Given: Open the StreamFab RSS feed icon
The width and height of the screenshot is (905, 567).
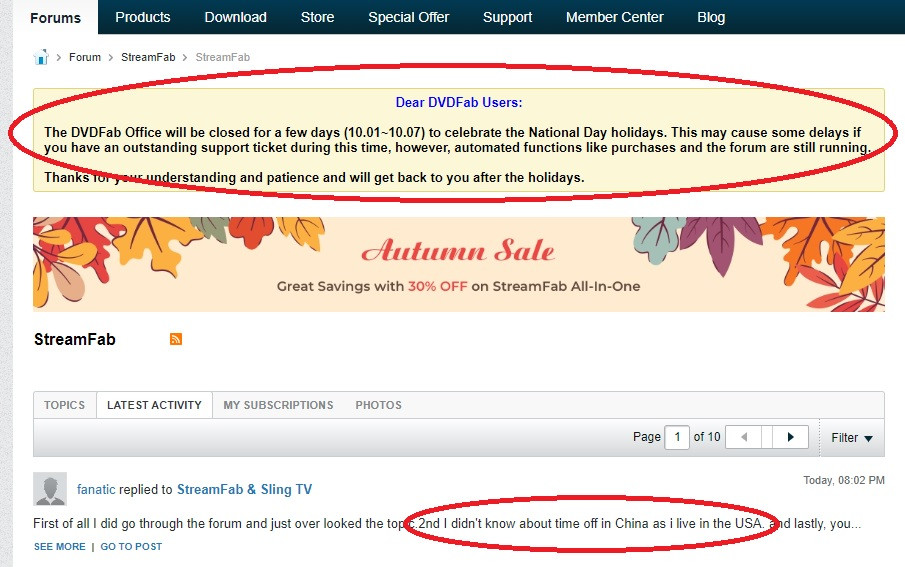Looking at the screenshot, I should pyautogui.click(x=176, y=339).
